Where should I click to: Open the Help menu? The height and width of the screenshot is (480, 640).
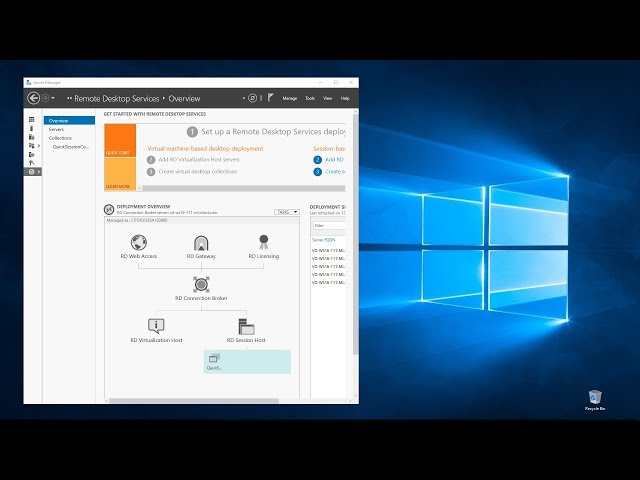pos(345,98)
